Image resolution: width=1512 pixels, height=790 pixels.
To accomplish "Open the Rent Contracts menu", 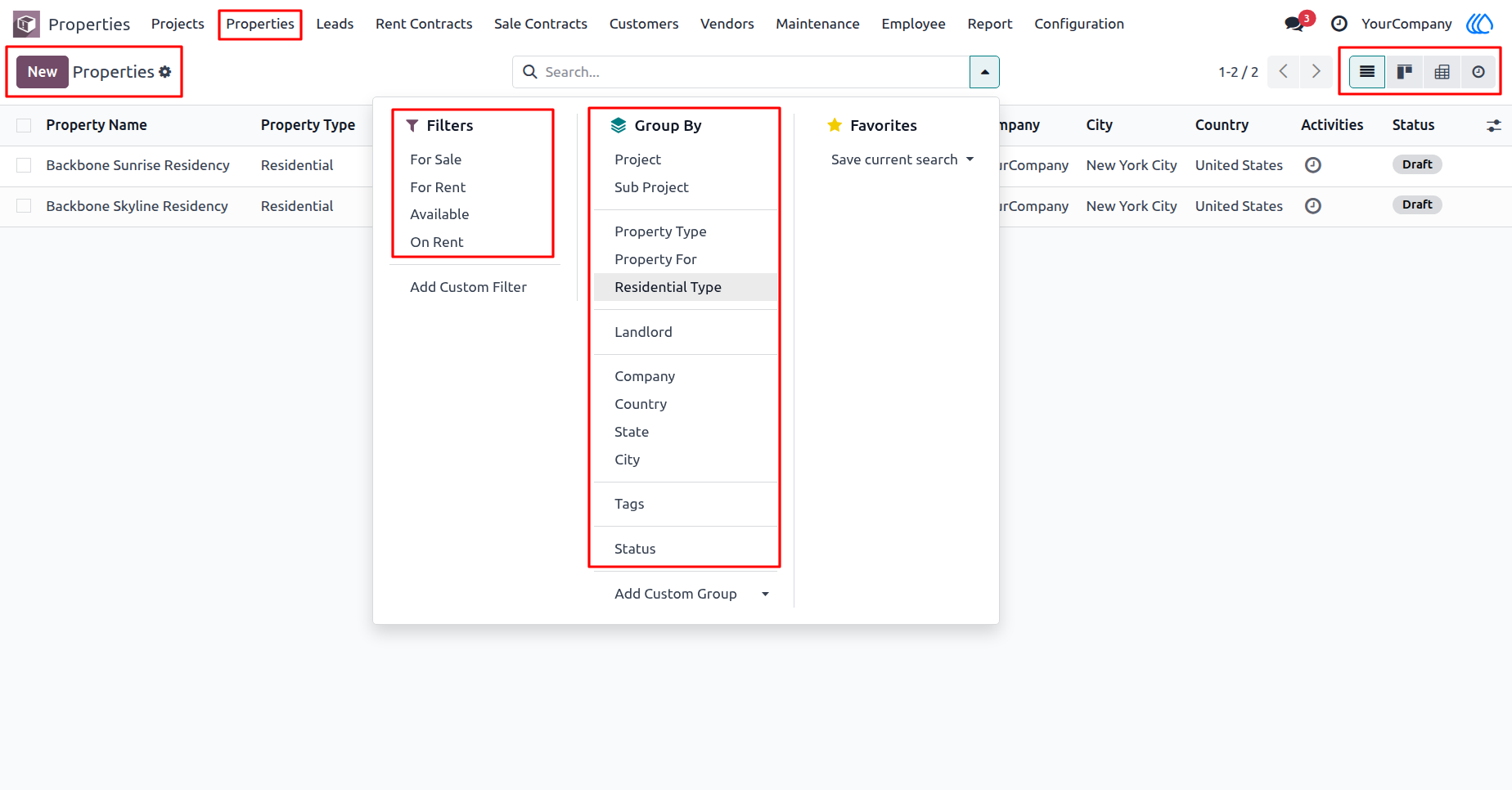I will [424, 24].
